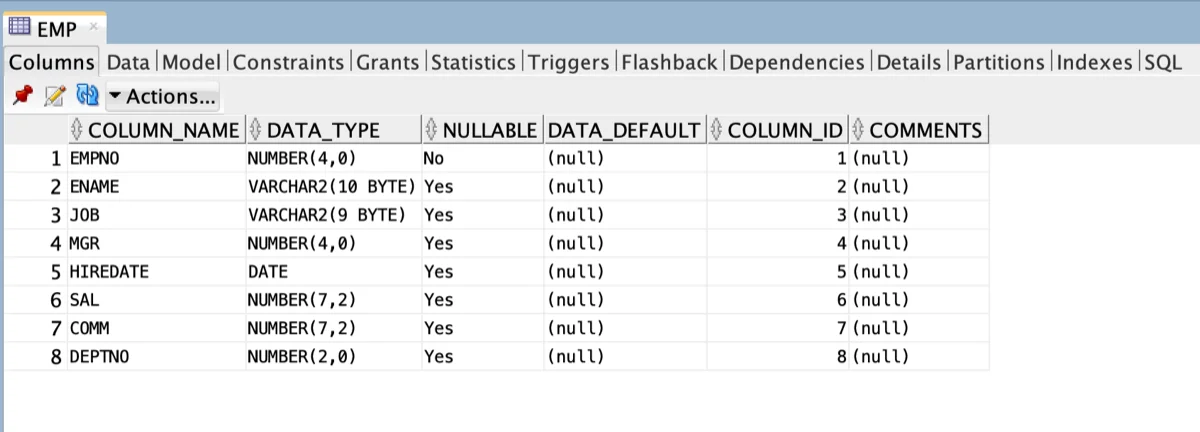Click the blue Refresh arrows icon
The width and height of the screenshot is (1200, 432).
point(87,96)
